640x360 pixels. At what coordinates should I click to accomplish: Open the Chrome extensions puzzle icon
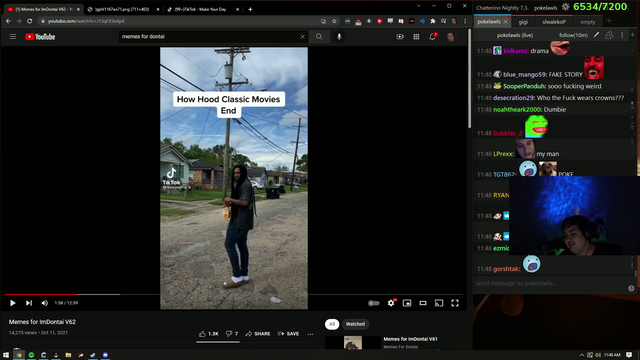click(x=433, y=21)
